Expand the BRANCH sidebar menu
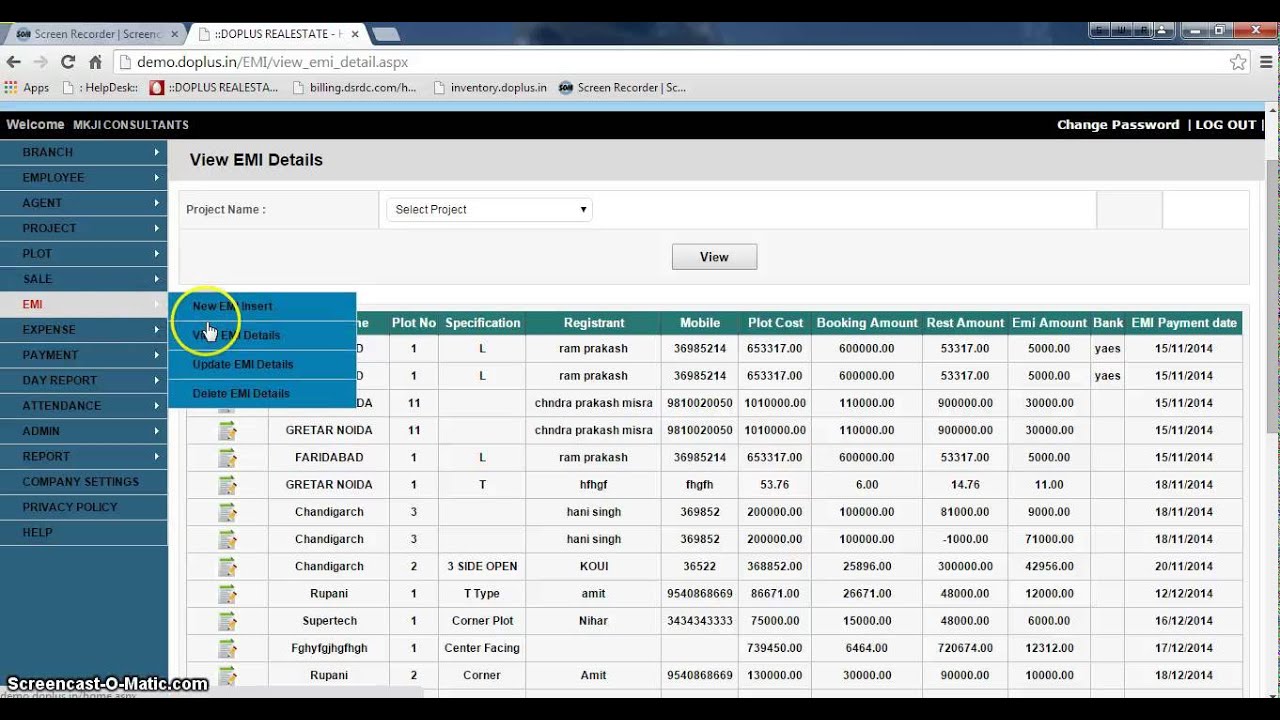 (x=84, y=152)
